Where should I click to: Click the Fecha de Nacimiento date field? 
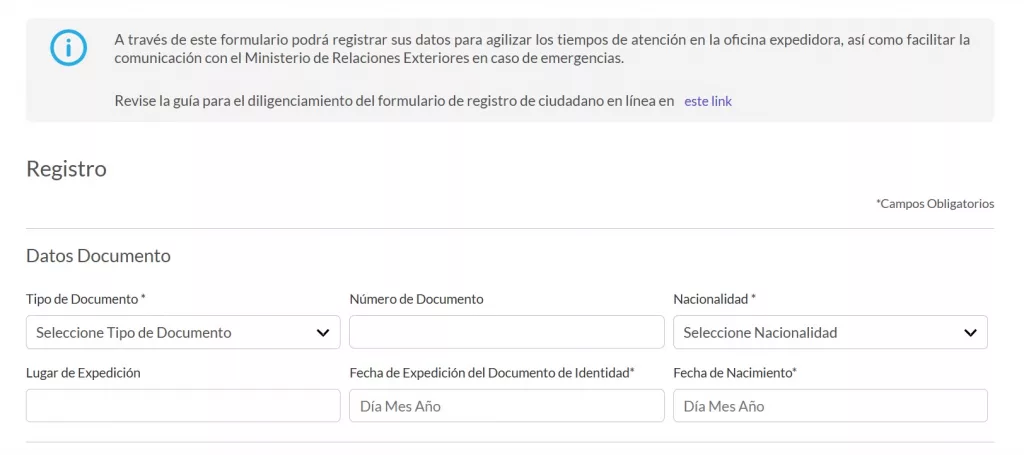pyautogui.click(x=830, y=406)
